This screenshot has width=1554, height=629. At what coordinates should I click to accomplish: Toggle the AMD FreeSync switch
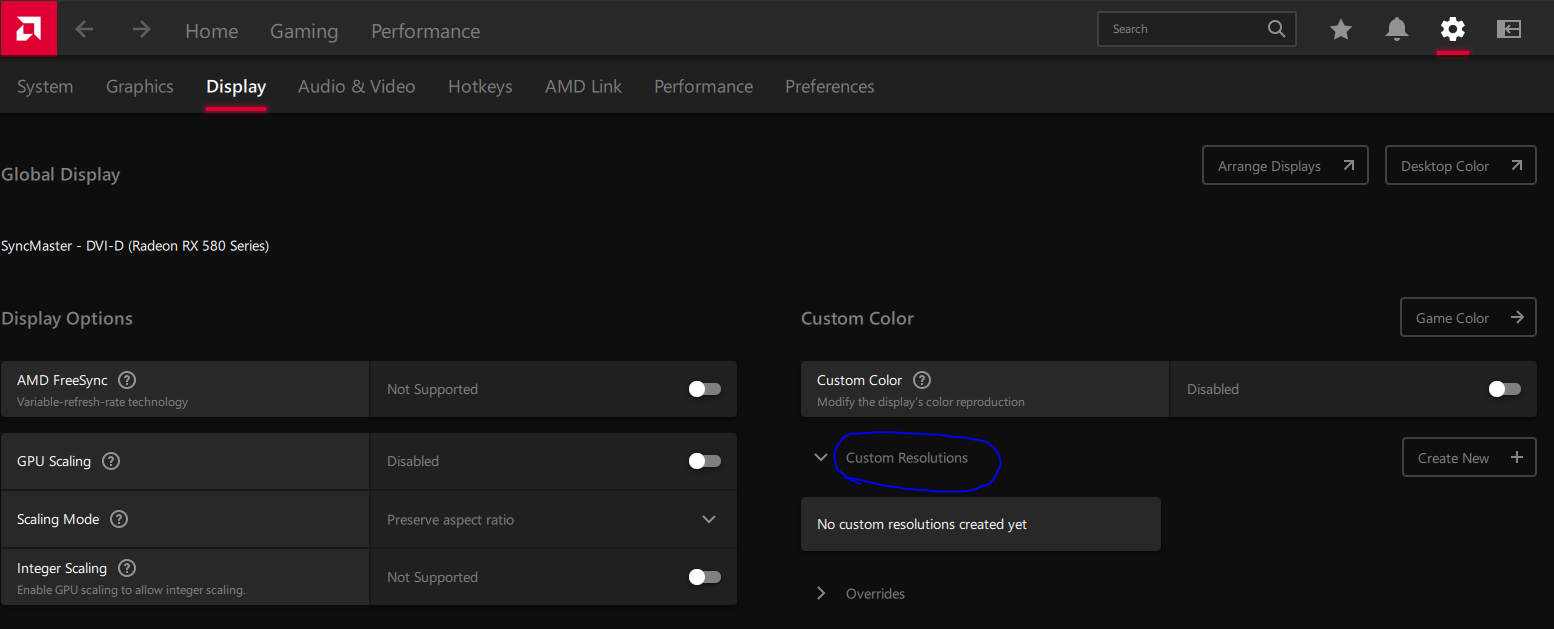pyautogui.click(x=704, y=389)
